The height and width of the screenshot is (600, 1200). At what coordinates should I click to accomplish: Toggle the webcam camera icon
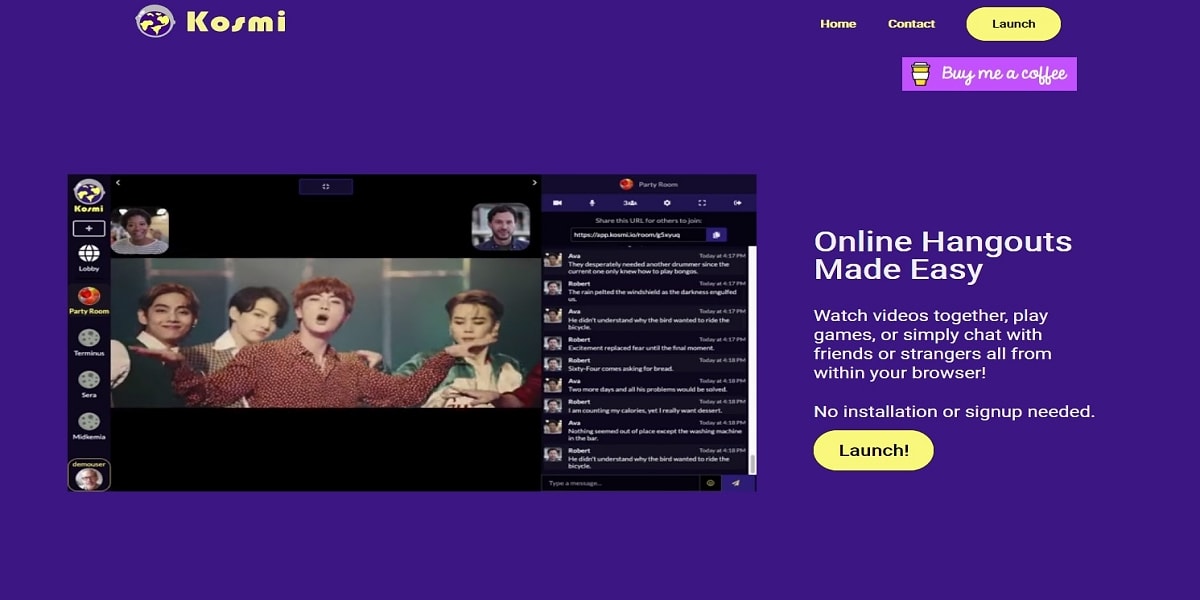pos(558,203)
